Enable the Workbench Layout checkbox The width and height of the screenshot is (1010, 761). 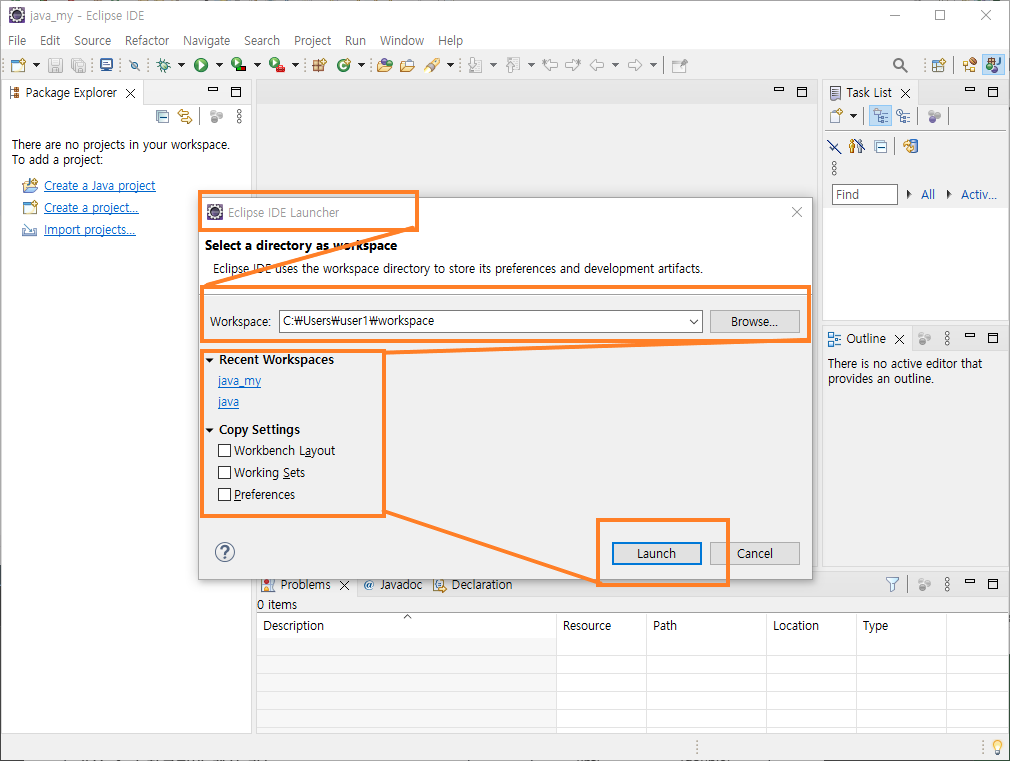click(224, 450)
